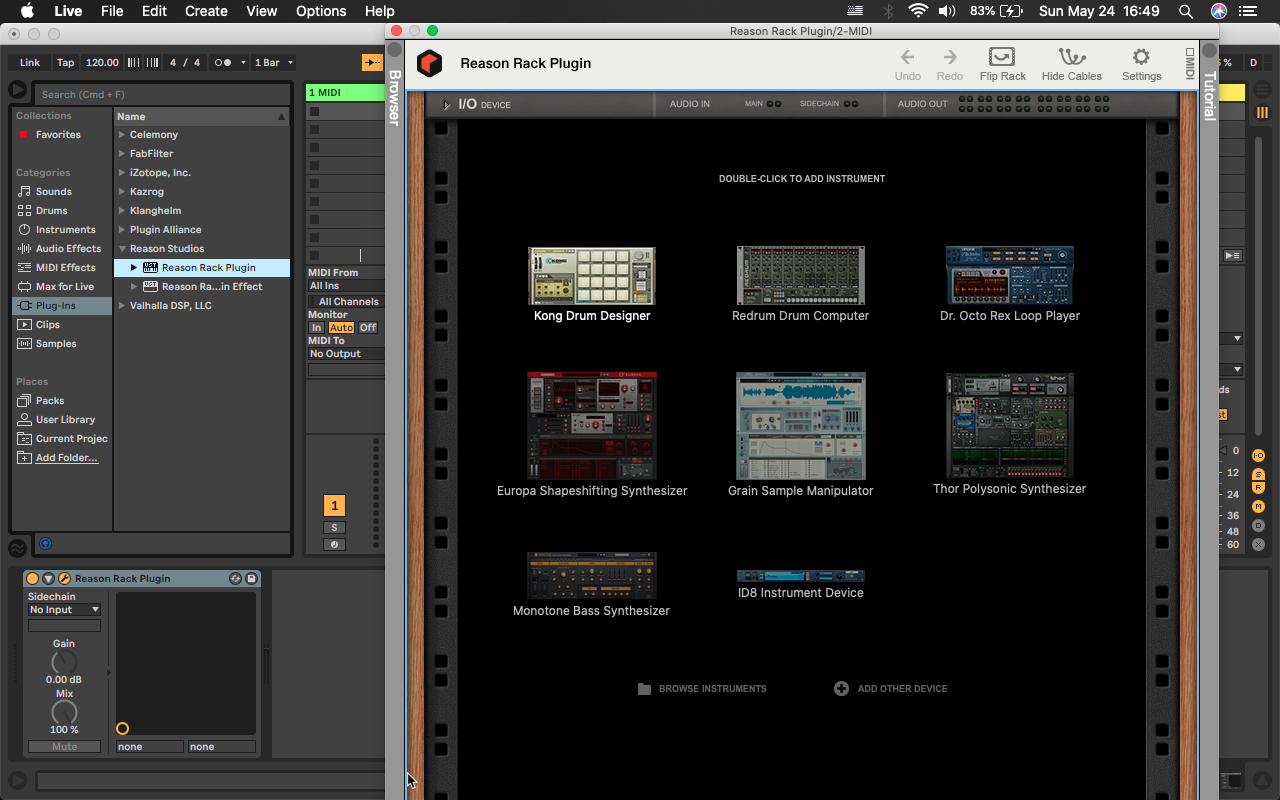Collapse the Reason Studios folder
The height and width of the screenshot is (800, 1280).
[x=122, y=249]
